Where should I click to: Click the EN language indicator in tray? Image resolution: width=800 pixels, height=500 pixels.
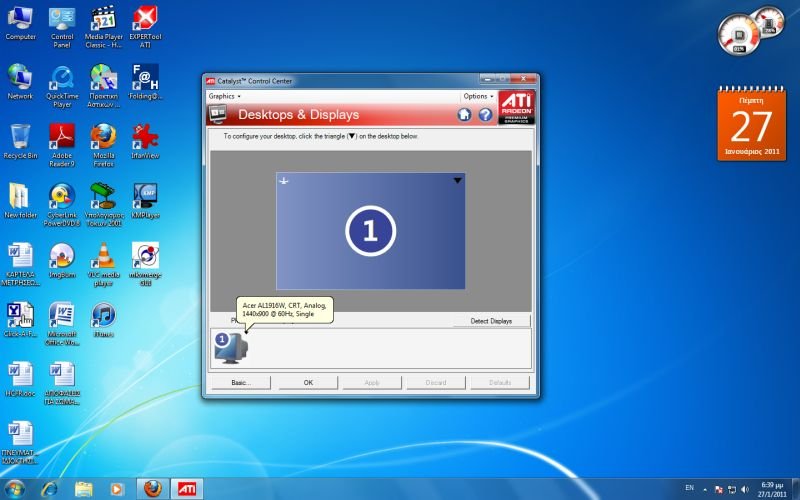tap(689, 488)
